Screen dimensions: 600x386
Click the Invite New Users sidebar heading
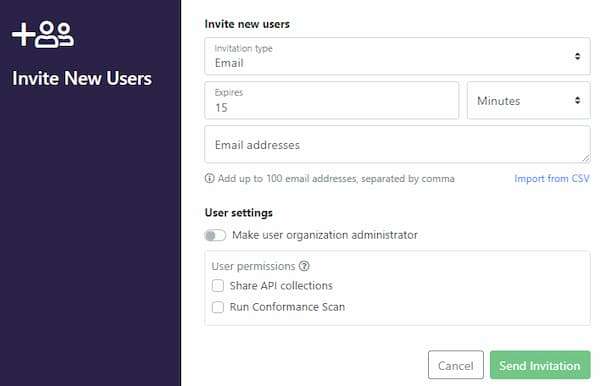point(82,78)
